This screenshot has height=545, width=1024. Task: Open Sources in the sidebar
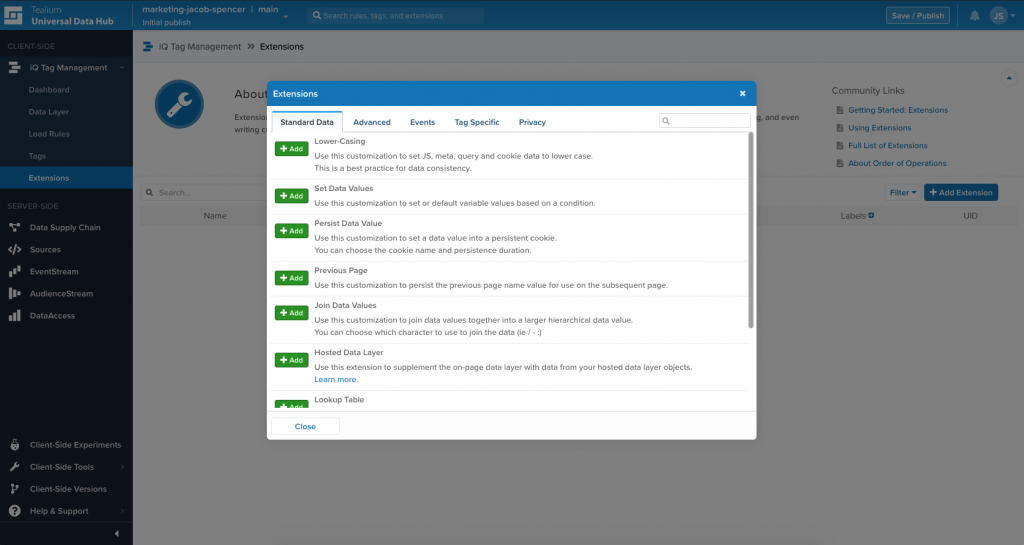tap(45, 250)
